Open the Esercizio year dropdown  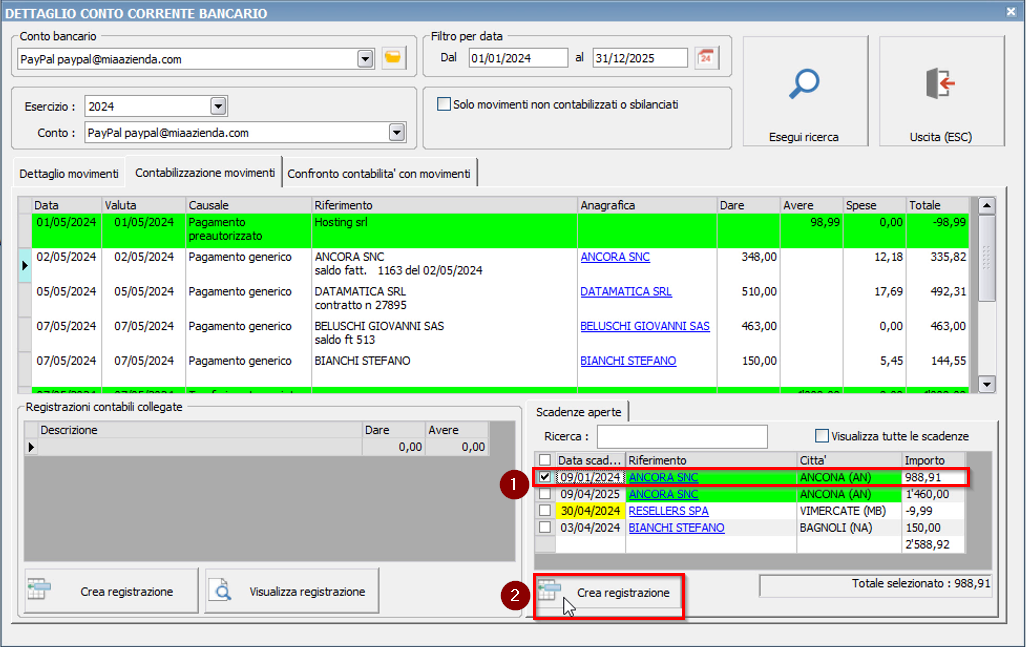[219, 106]
